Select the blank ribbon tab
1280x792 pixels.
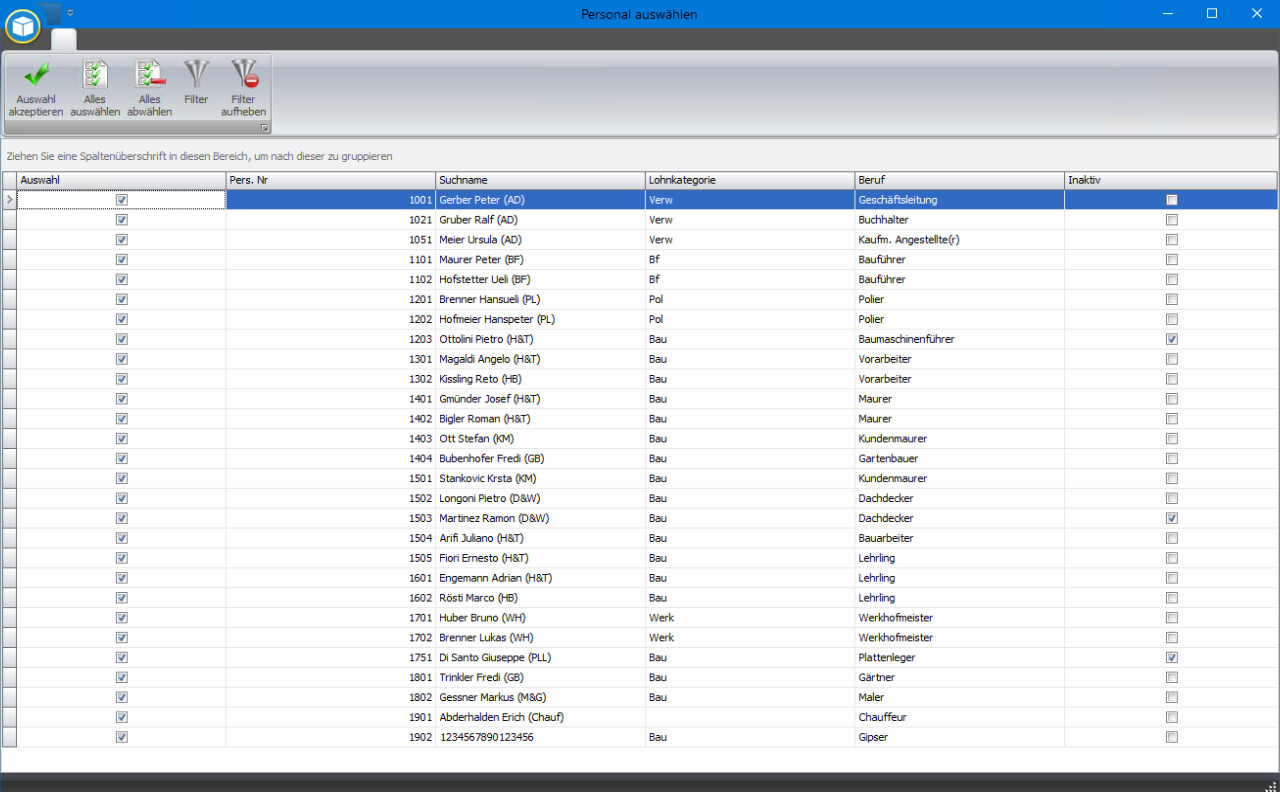click(x=64, y=40)
